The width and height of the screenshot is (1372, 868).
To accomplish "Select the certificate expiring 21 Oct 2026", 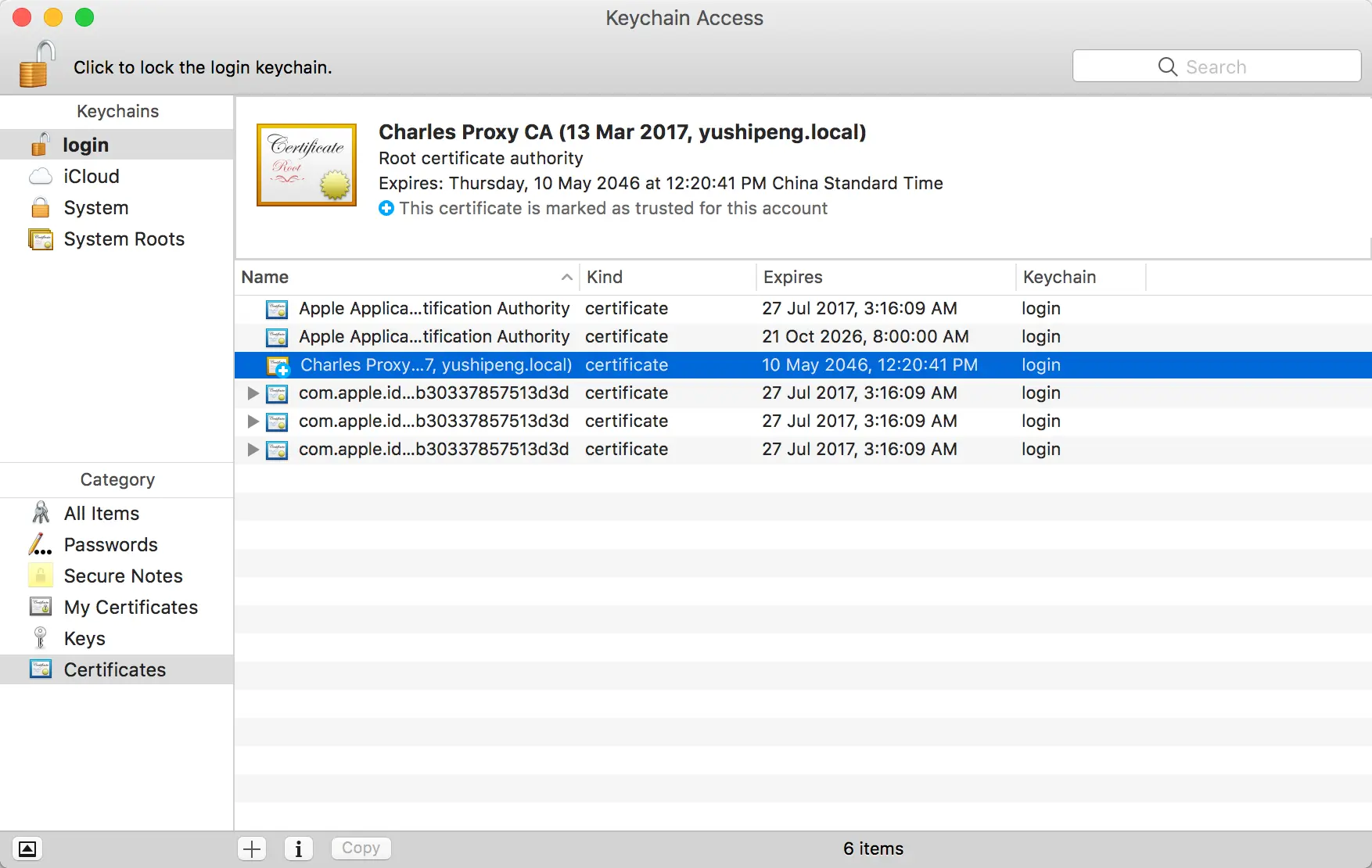I will point(803,336).
